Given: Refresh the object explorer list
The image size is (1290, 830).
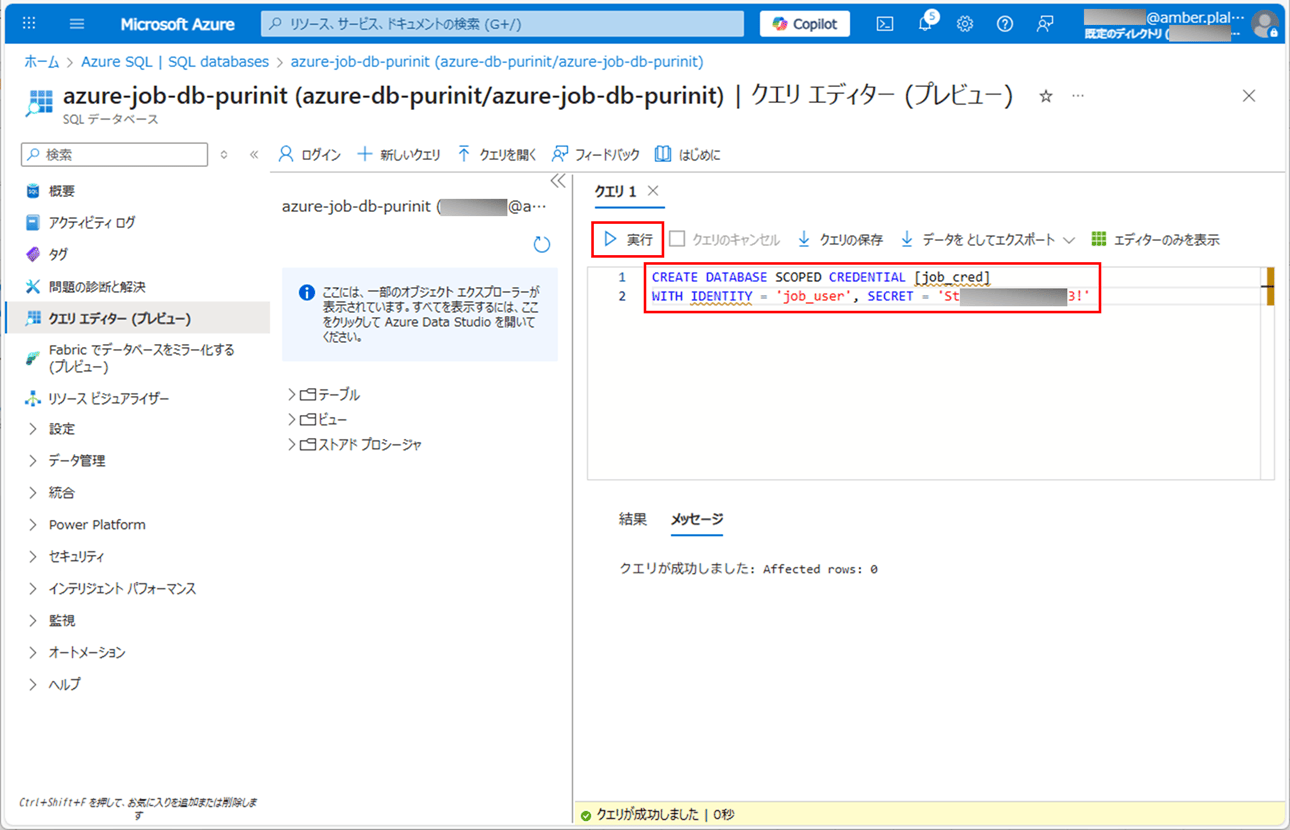Looking at the screenshot, I should tap(541, 244).
